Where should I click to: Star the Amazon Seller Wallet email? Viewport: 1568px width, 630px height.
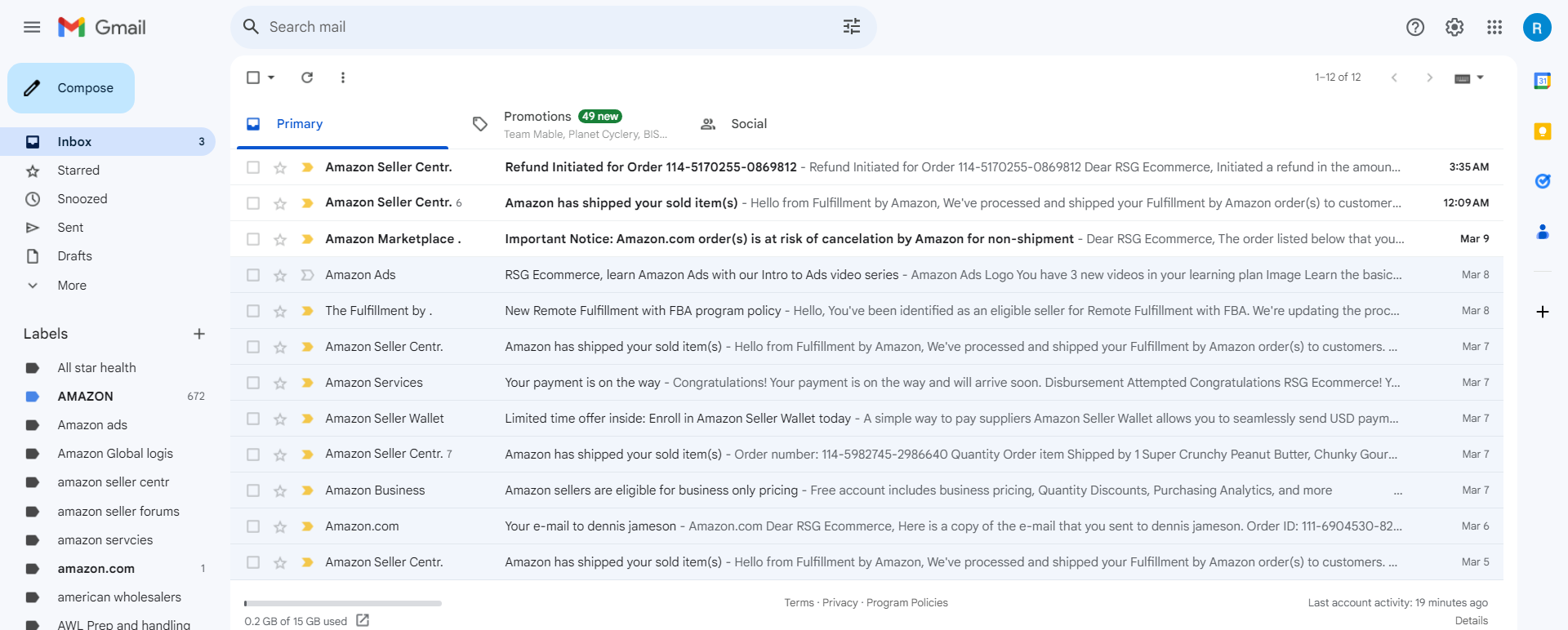(280, 419)
